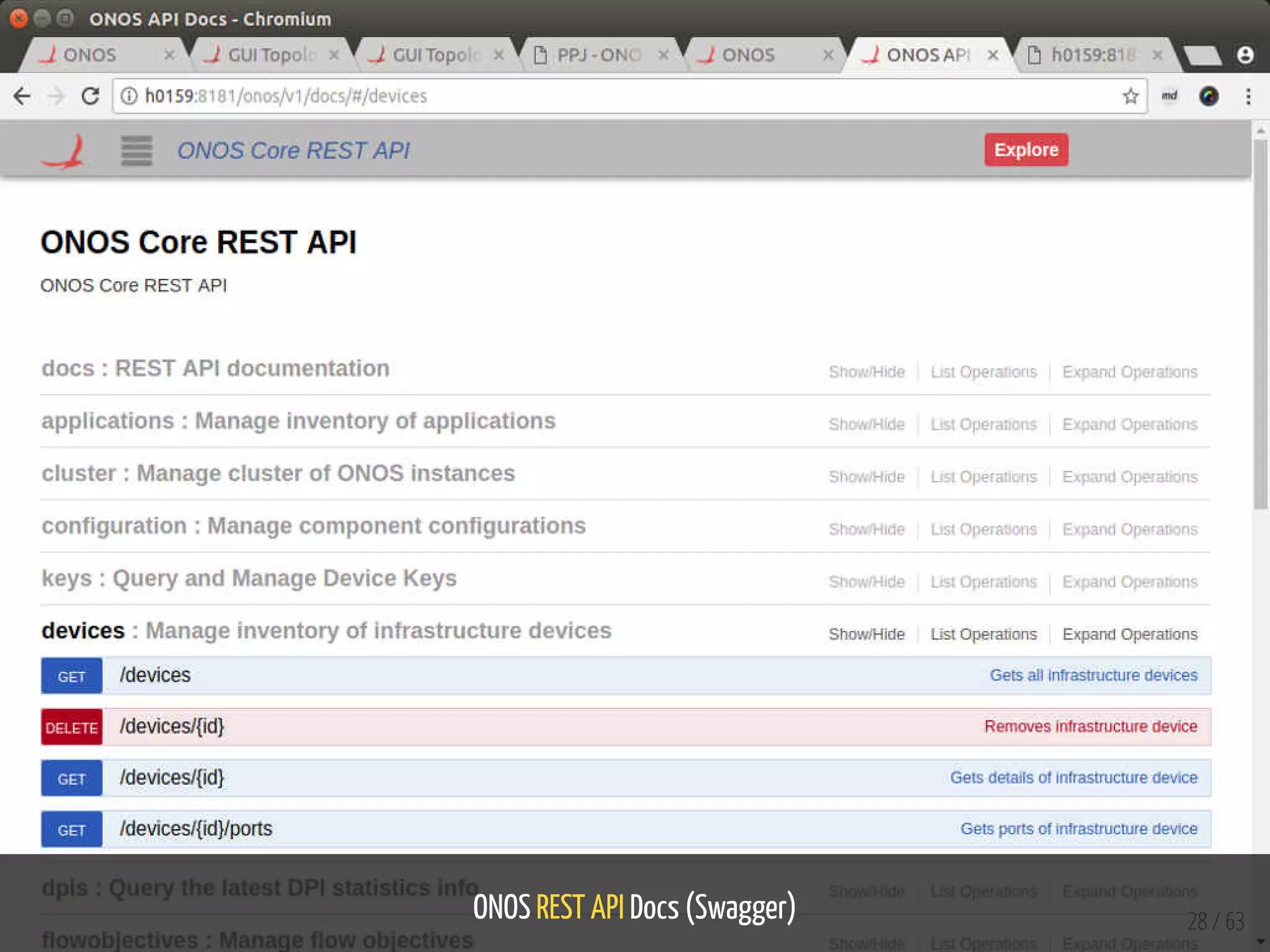Image resolution: width=1270 pixels, height=952 pixels.
Task: Bookmark this page with the star icon
Action: [1130, 96]
